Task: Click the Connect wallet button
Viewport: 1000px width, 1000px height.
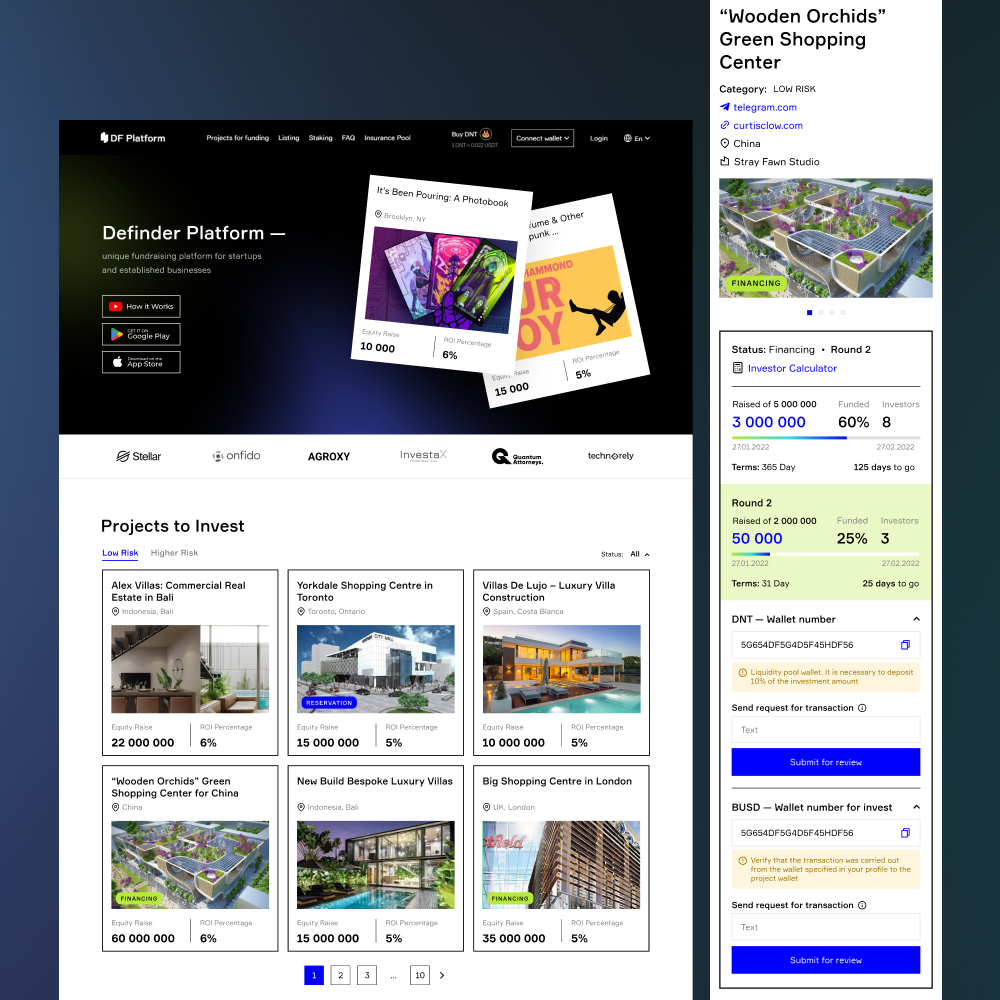Action: coord(542,138)
